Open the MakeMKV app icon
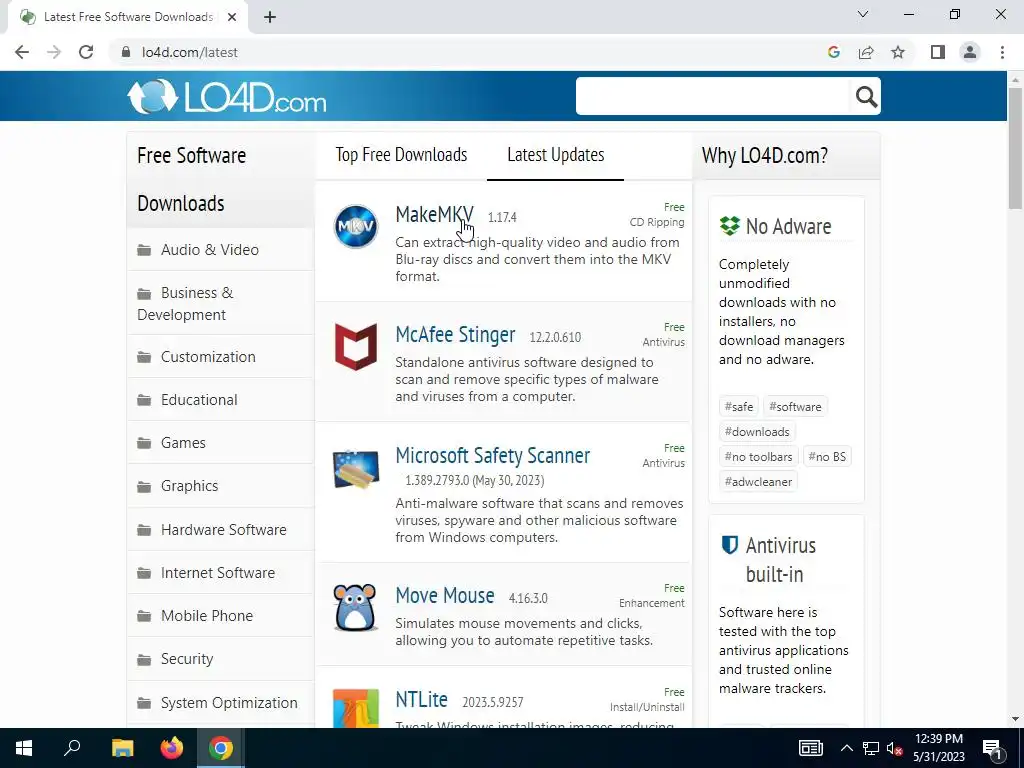This screenshot has width=1024, height=768. click(x=356, y=227)
